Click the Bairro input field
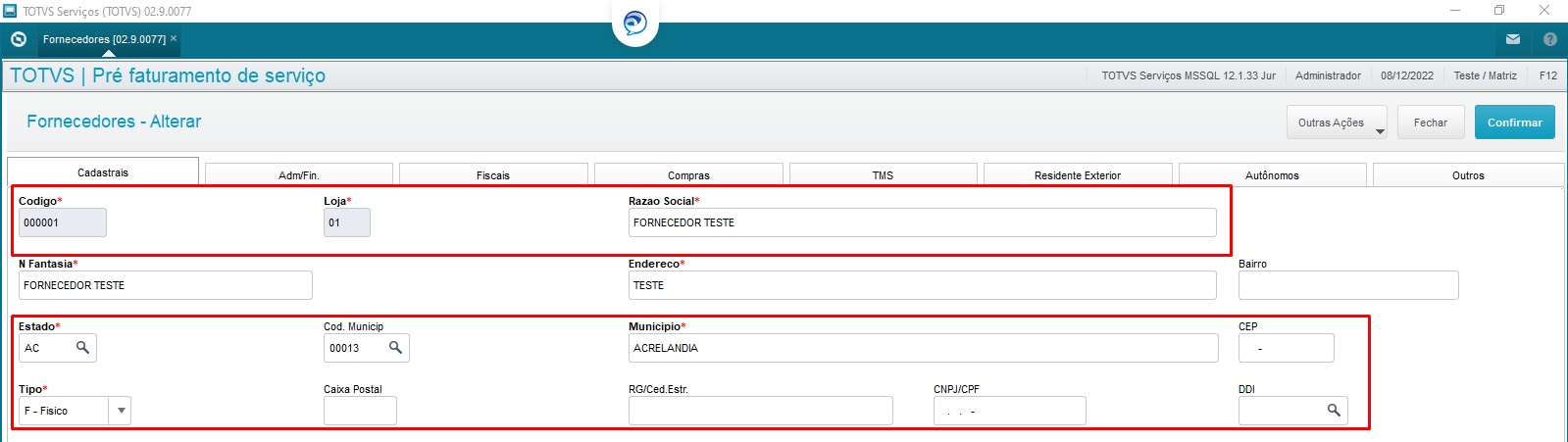 pyautogui.click(x=1348, y=285)
